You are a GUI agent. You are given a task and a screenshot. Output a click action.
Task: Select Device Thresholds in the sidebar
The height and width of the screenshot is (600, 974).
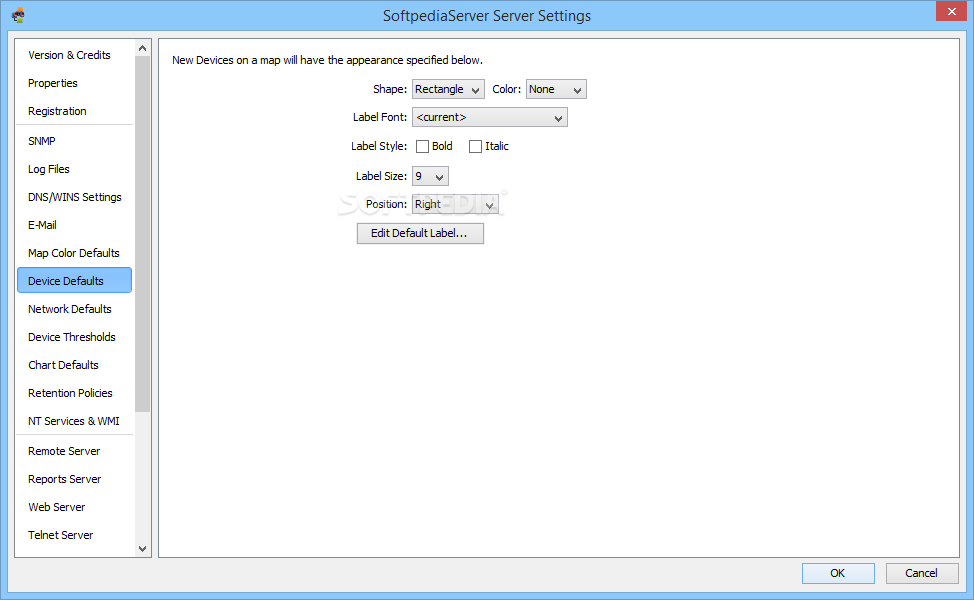[x=75, y=337]
